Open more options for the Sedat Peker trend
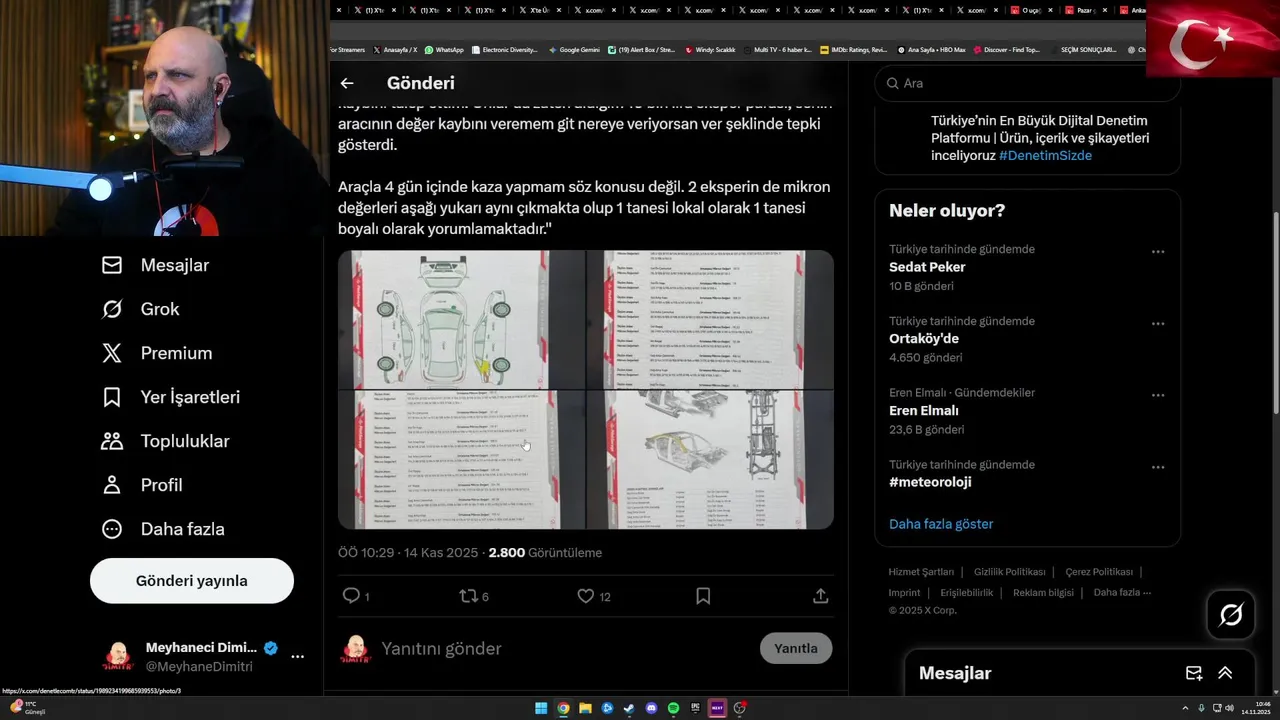This screenshot has width=1280, height=720. [1158, 252]
